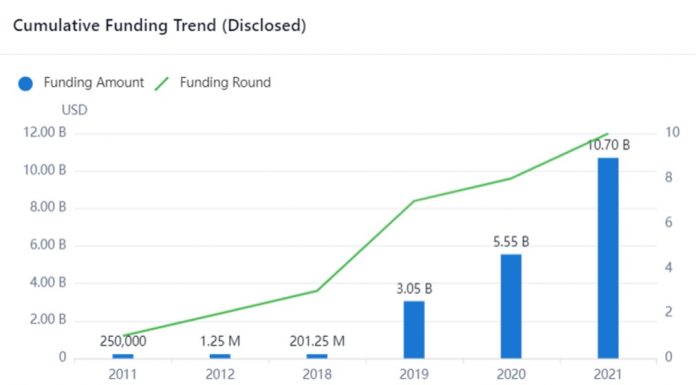This screenshot has width=696, height=385.
Task: Click the 250,000 data label
Action: point(123,341)
